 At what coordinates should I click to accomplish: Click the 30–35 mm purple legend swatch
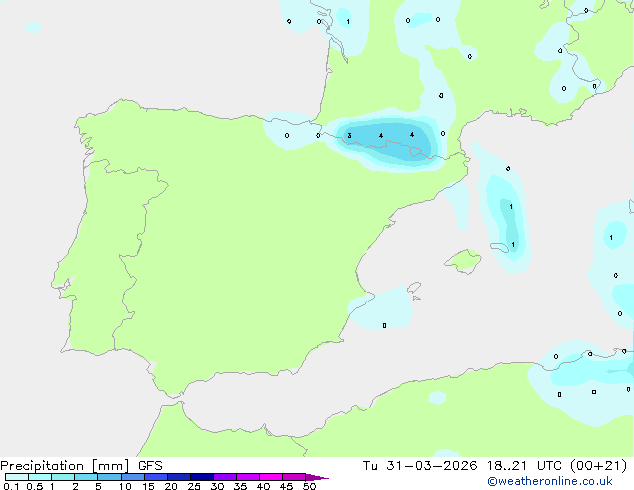coord(225,477)
